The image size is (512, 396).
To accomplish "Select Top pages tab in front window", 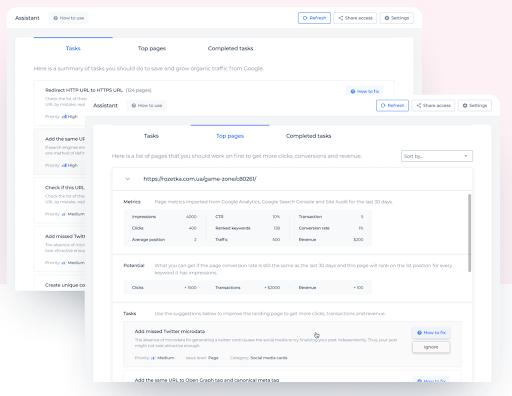I will [230, 136].
